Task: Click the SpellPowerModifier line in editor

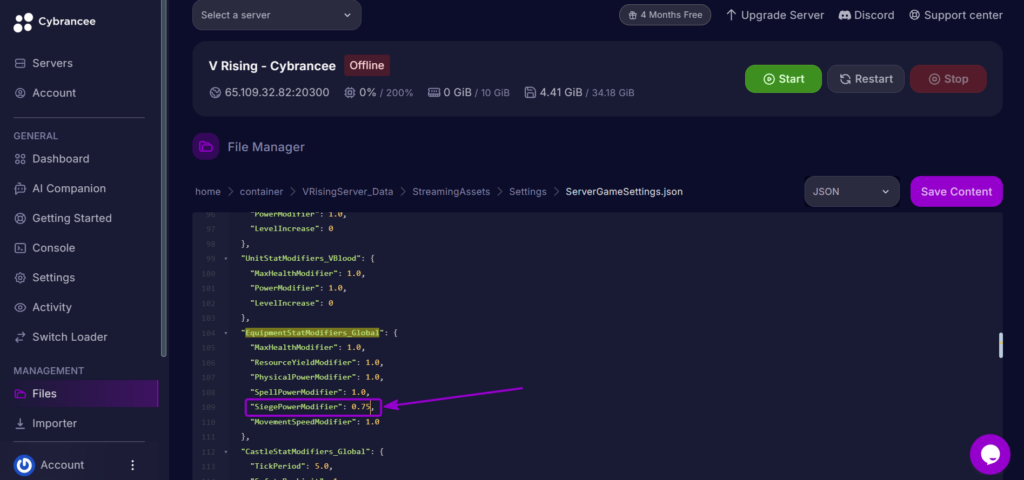Action: coord(310,392)
